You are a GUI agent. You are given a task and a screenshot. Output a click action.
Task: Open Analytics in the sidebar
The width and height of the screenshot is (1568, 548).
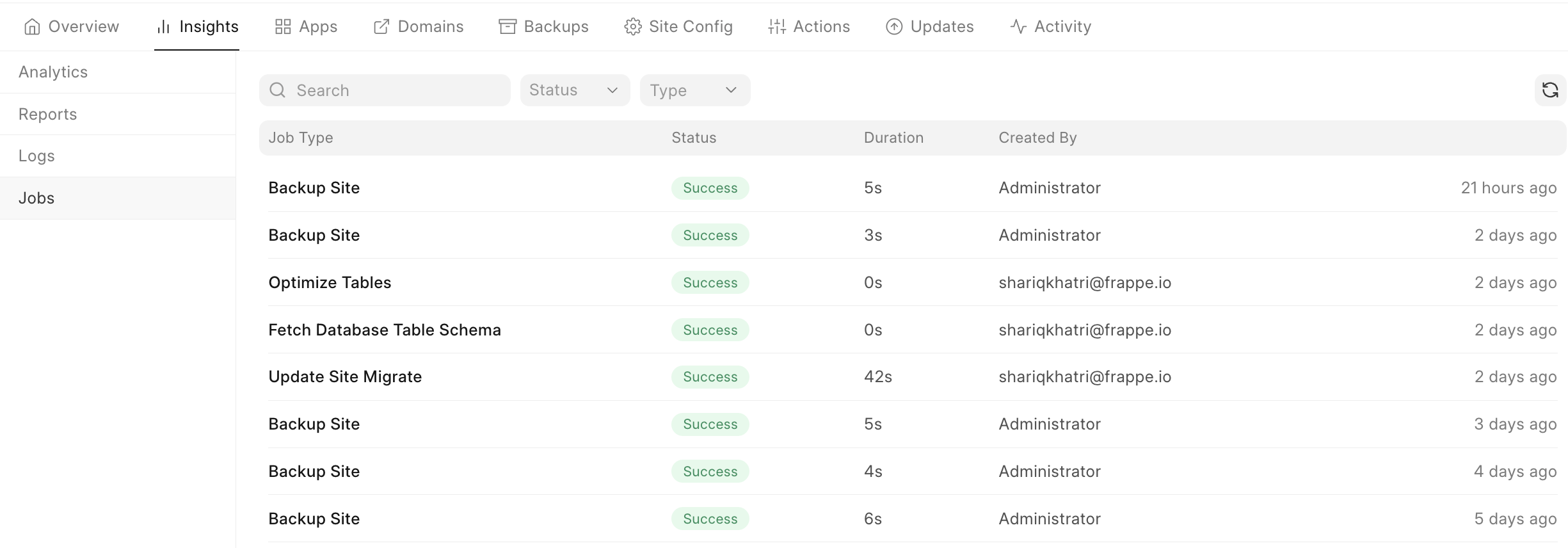(x=53, y=72)
